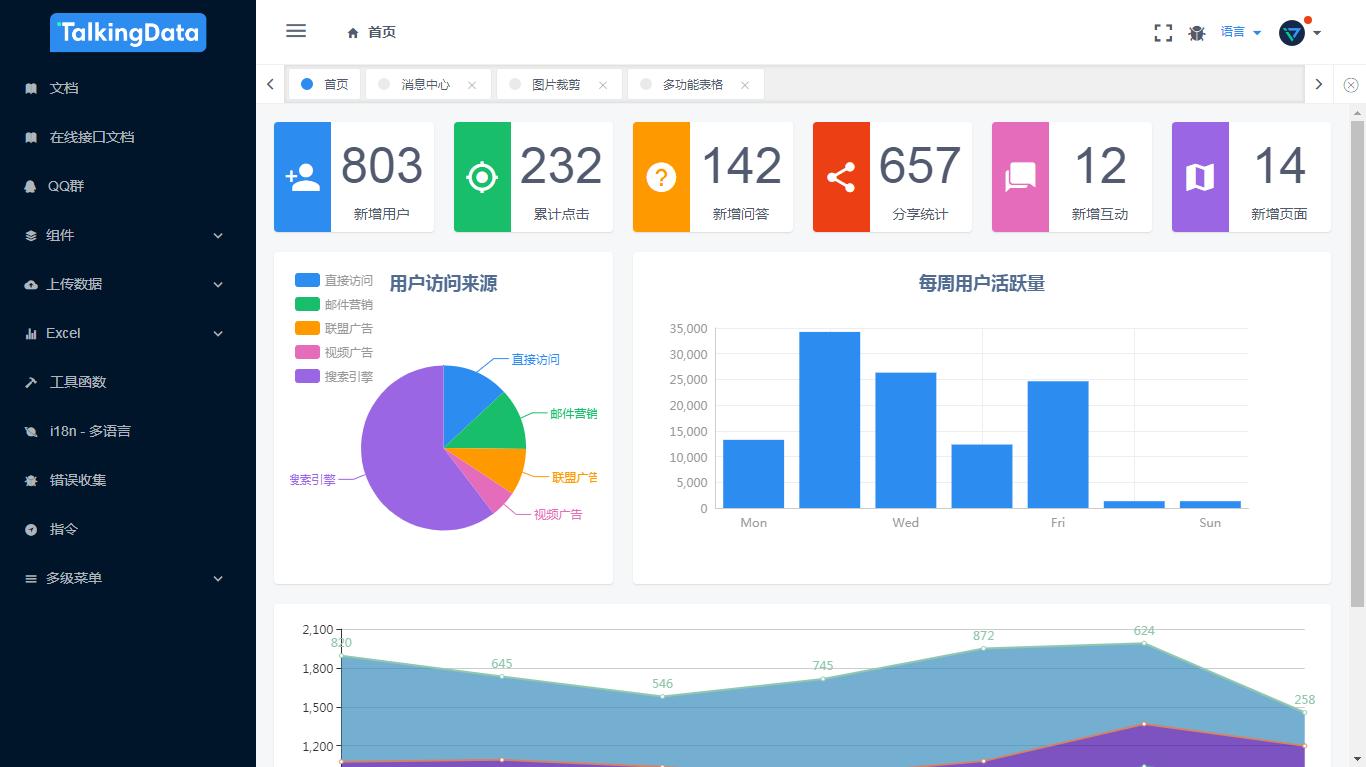Screen dimensions: 1366x767
Task: Expand the Excel submenu chevron
Action: tap(218, 333)
